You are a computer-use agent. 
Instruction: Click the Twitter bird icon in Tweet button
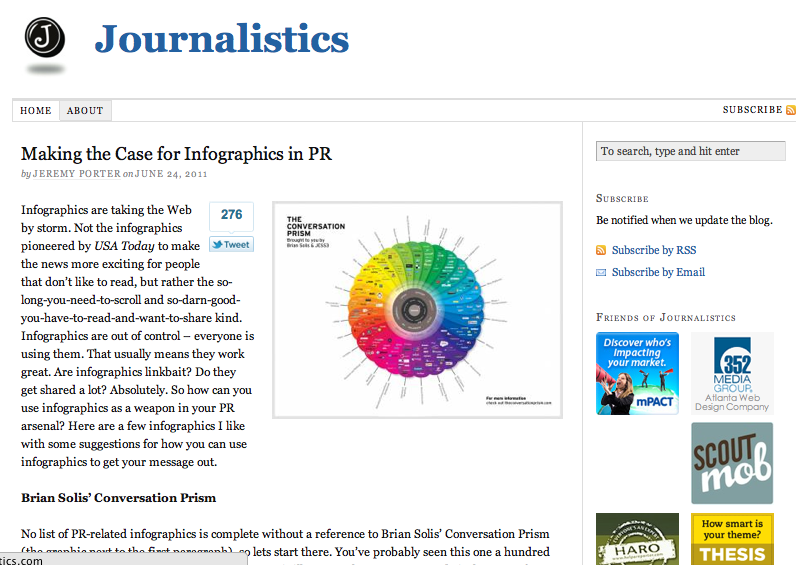pos(217,244)
